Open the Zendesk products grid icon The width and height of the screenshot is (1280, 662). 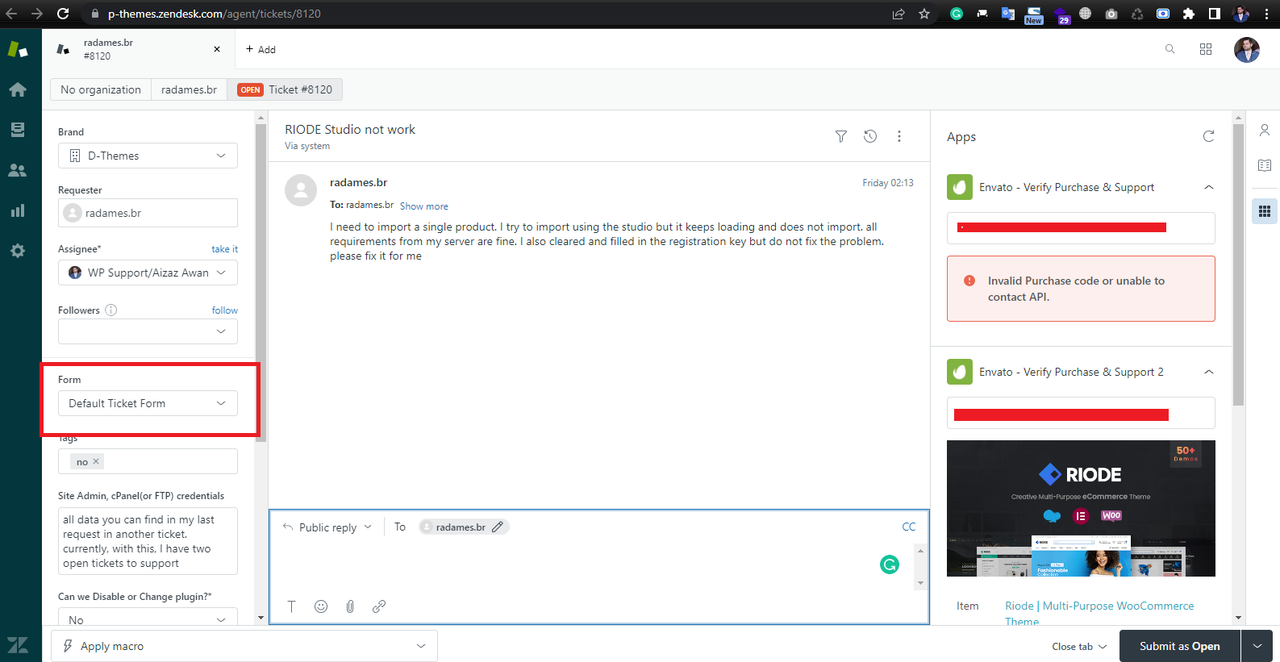(x=1206, y=49)
